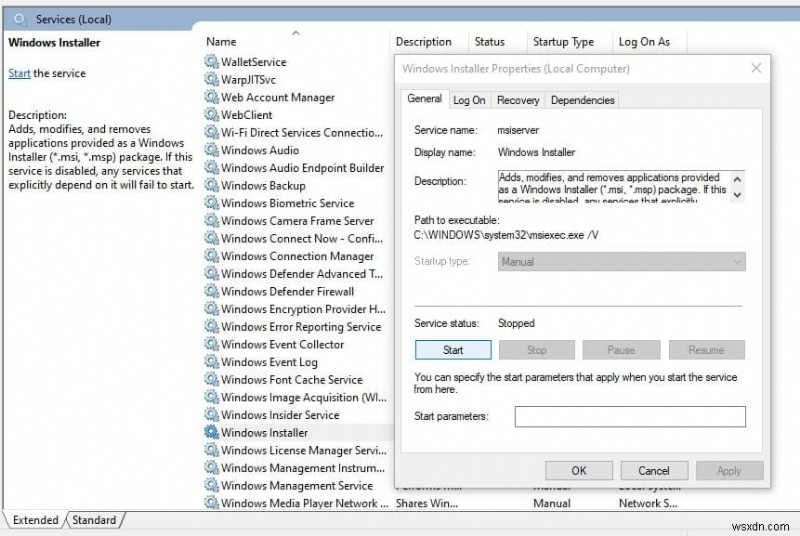Click the Stop service button

[x=537, y=350]
